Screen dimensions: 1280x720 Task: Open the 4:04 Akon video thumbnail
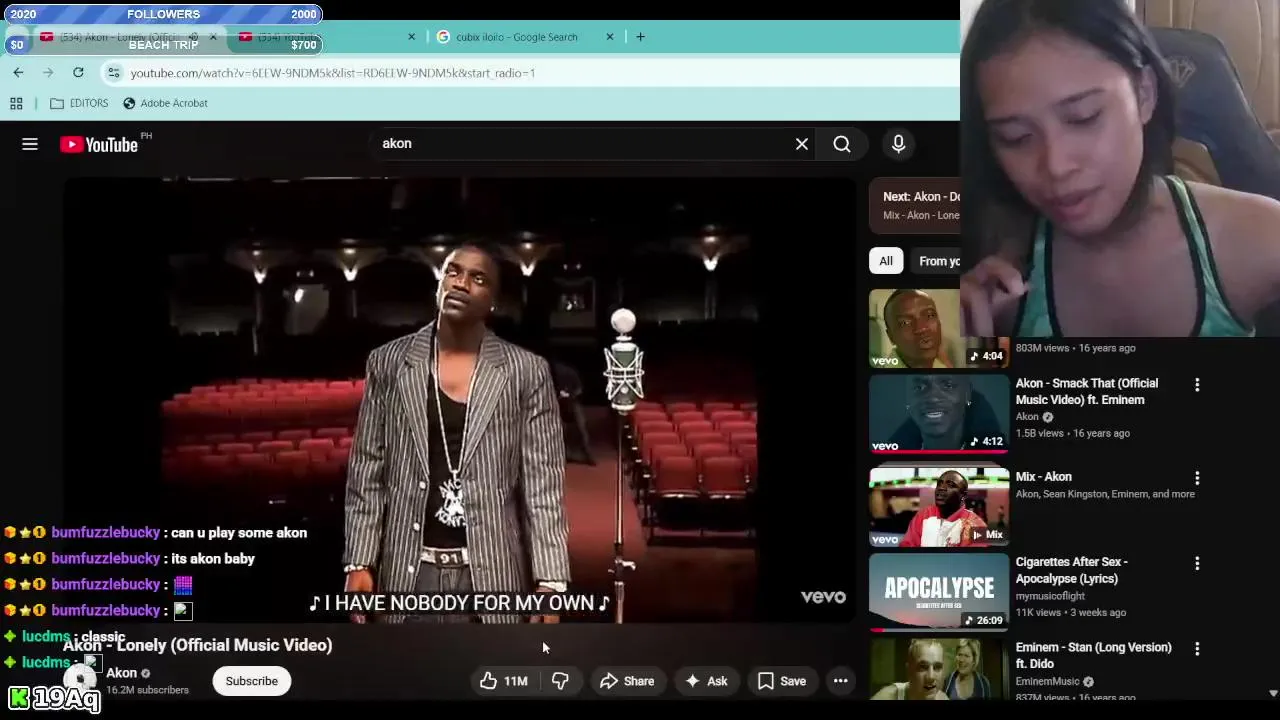point(939,329)
